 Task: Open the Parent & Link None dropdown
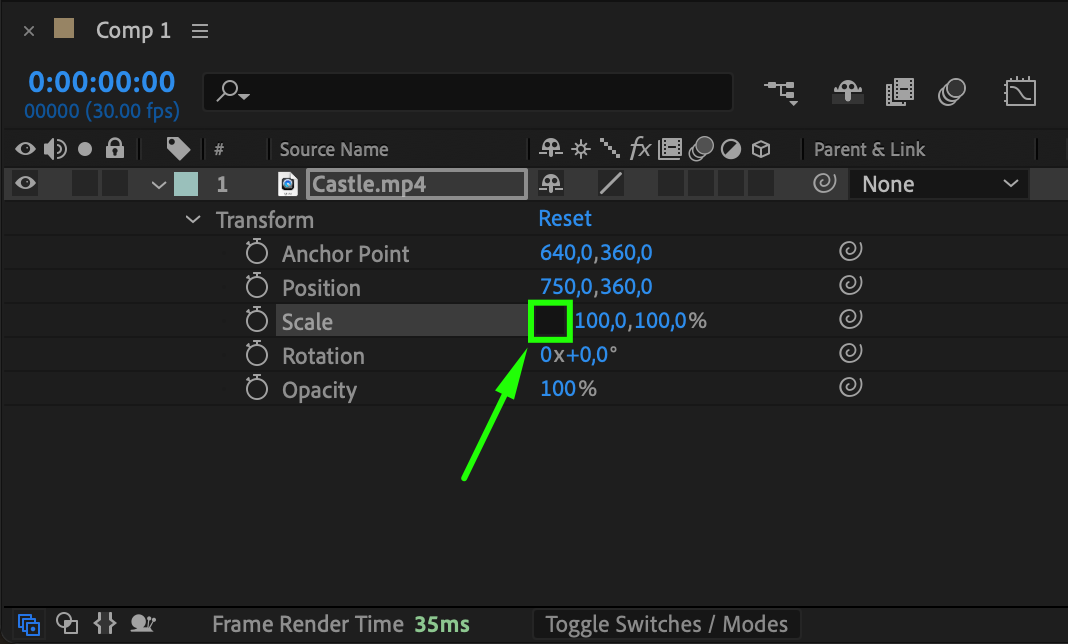coord(938,184)
